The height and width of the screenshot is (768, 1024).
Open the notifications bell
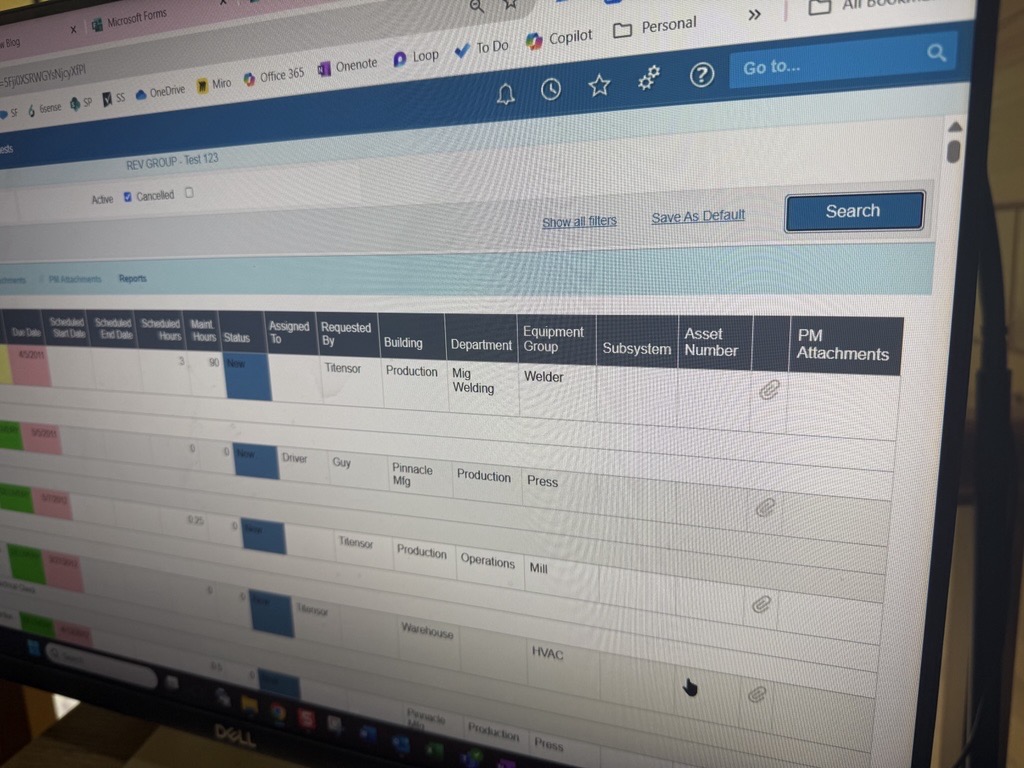[505, 95]
